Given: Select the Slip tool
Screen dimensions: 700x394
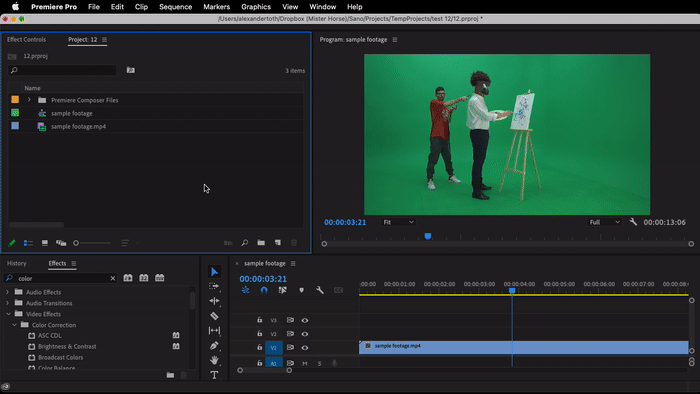Looking at the screenshot, I should (214, 331).
